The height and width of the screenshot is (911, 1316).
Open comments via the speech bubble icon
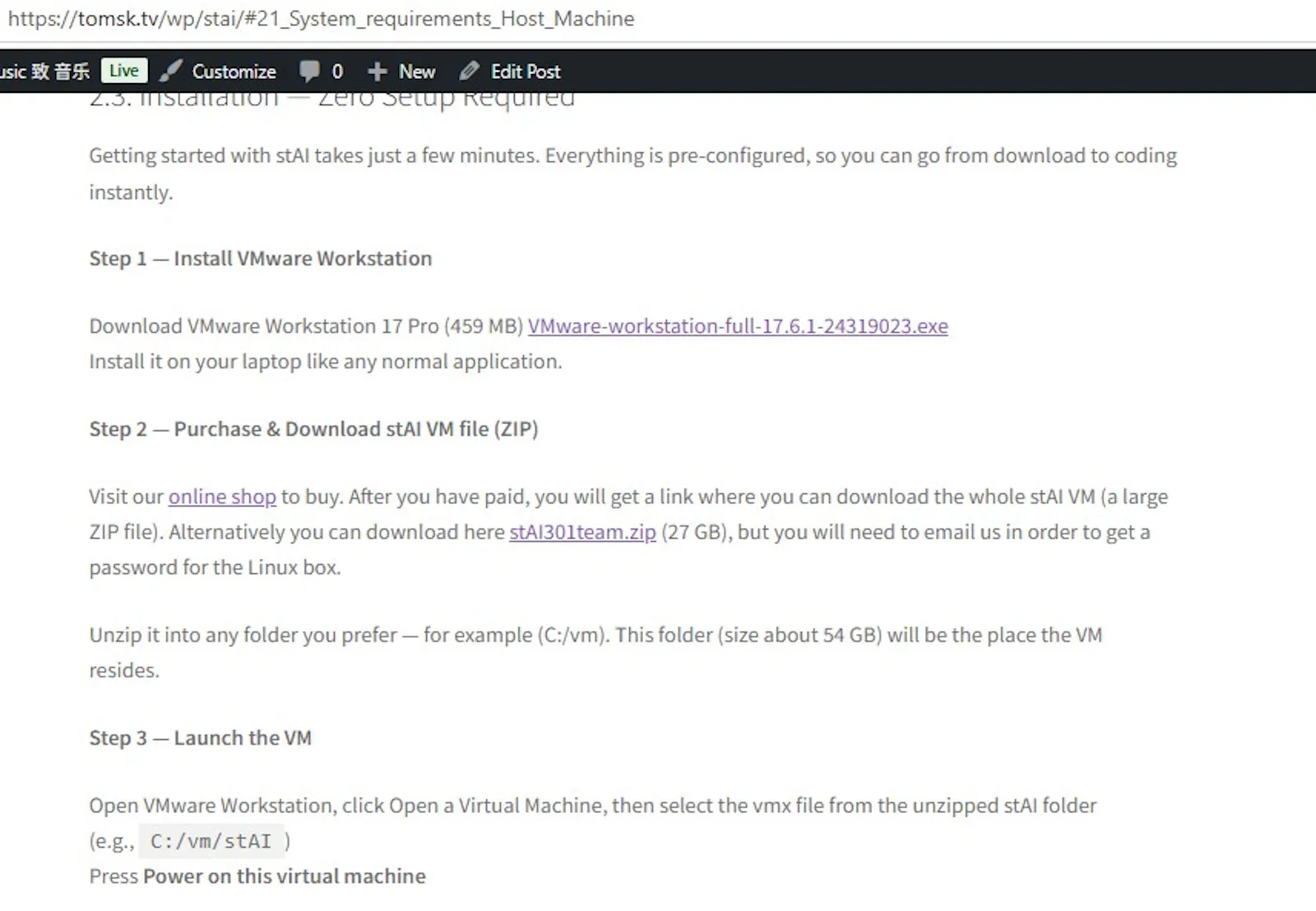pos(309,72)
